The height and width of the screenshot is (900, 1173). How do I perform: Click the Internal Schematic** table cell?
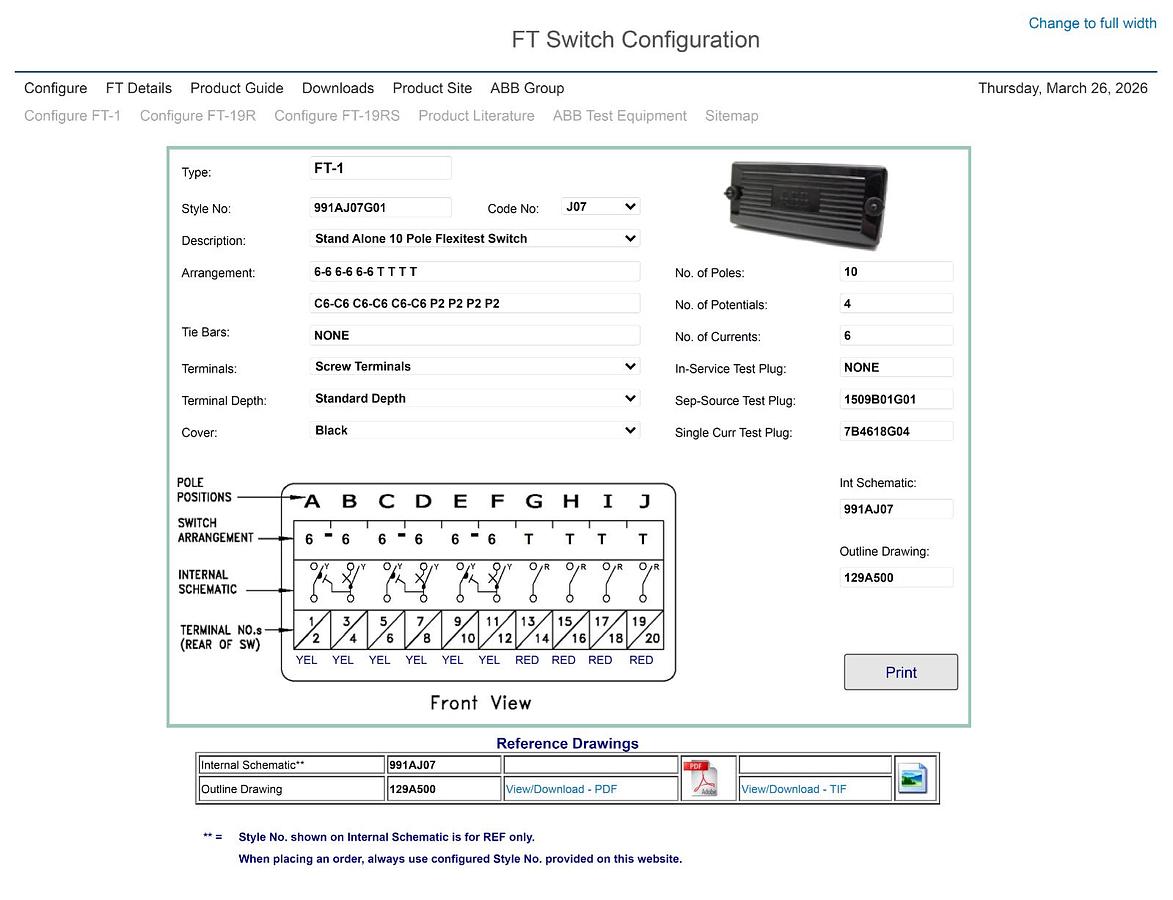[x=291, y=765]
